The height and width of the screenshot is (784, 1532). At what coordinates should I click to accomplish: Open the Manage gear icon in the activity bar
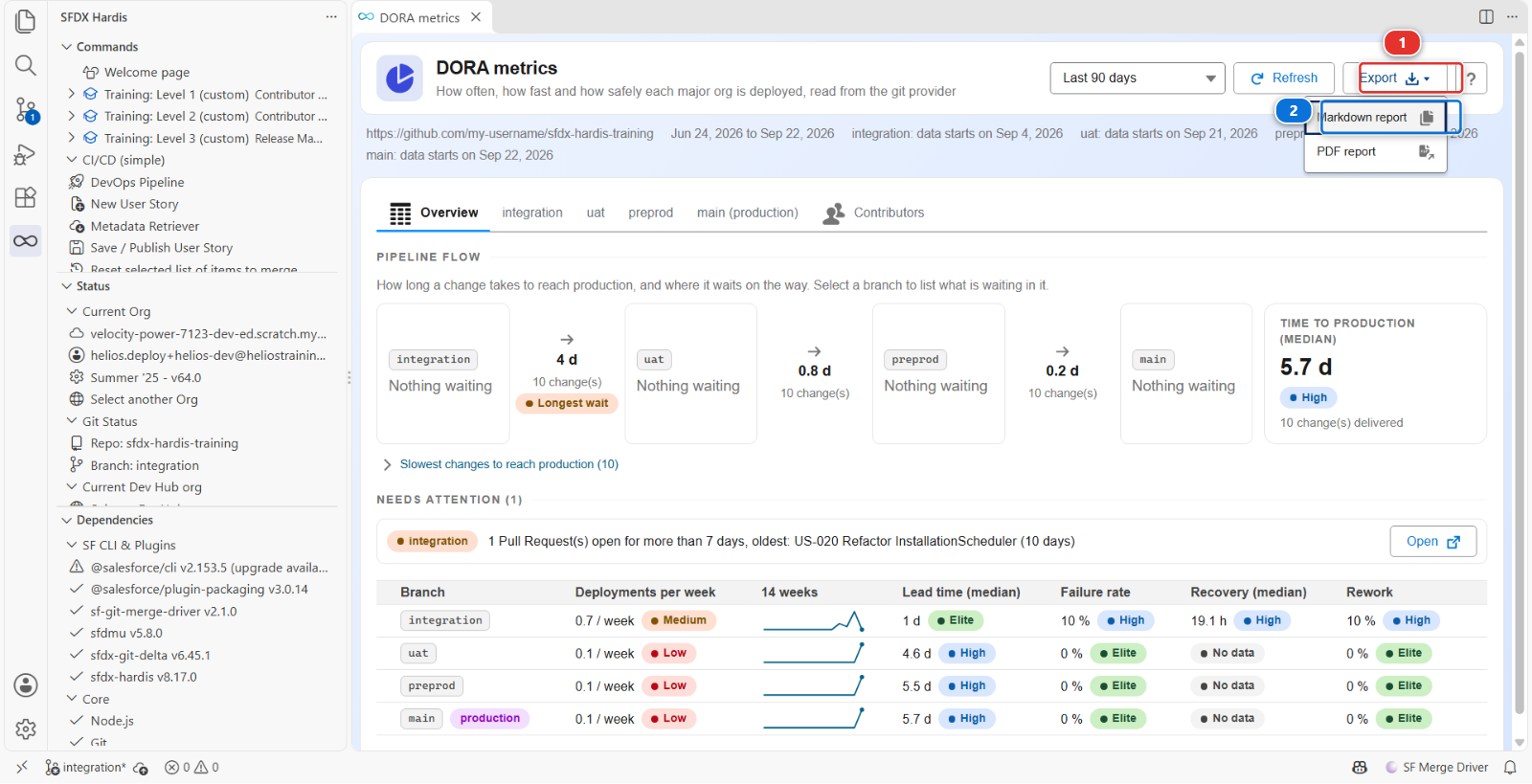pyautogui.click(x=26, y=729)
